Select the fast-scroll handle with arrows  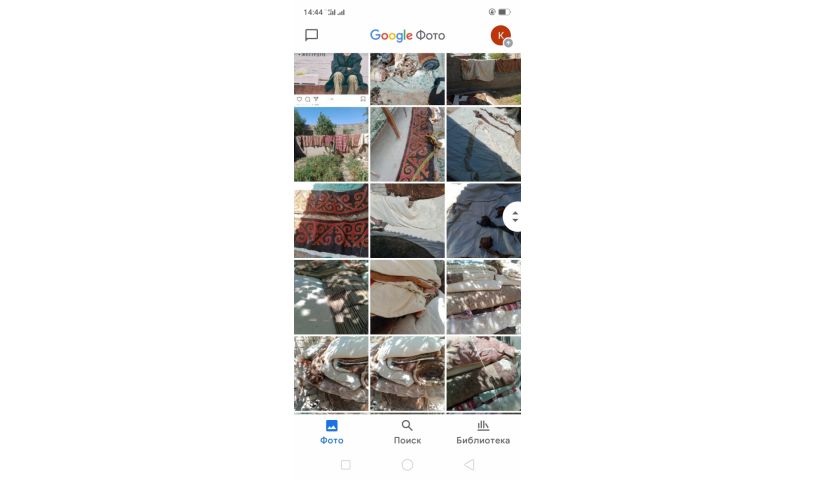click(x=513, y=217)
